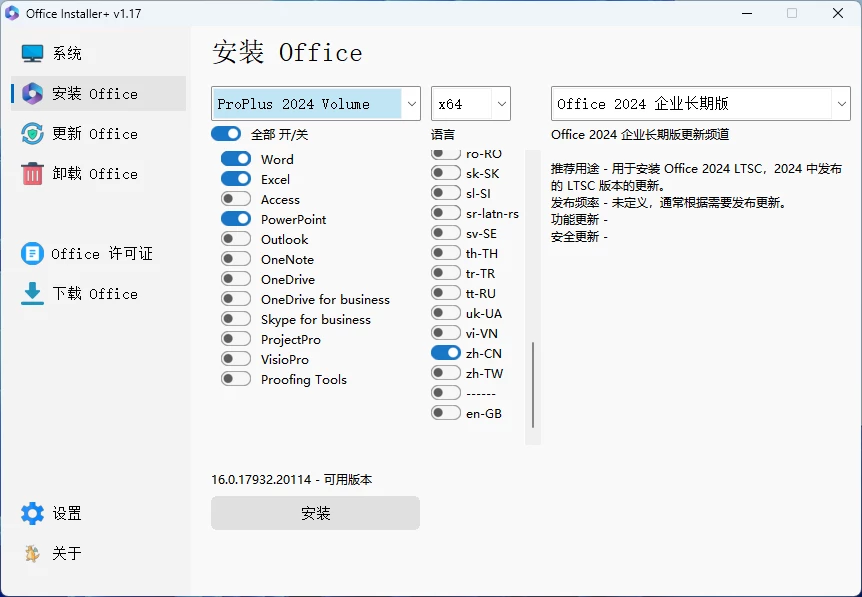This screenshot has height=597, width=862.
Task: Click the license document icon for Office 许可证
Action: 33,254
